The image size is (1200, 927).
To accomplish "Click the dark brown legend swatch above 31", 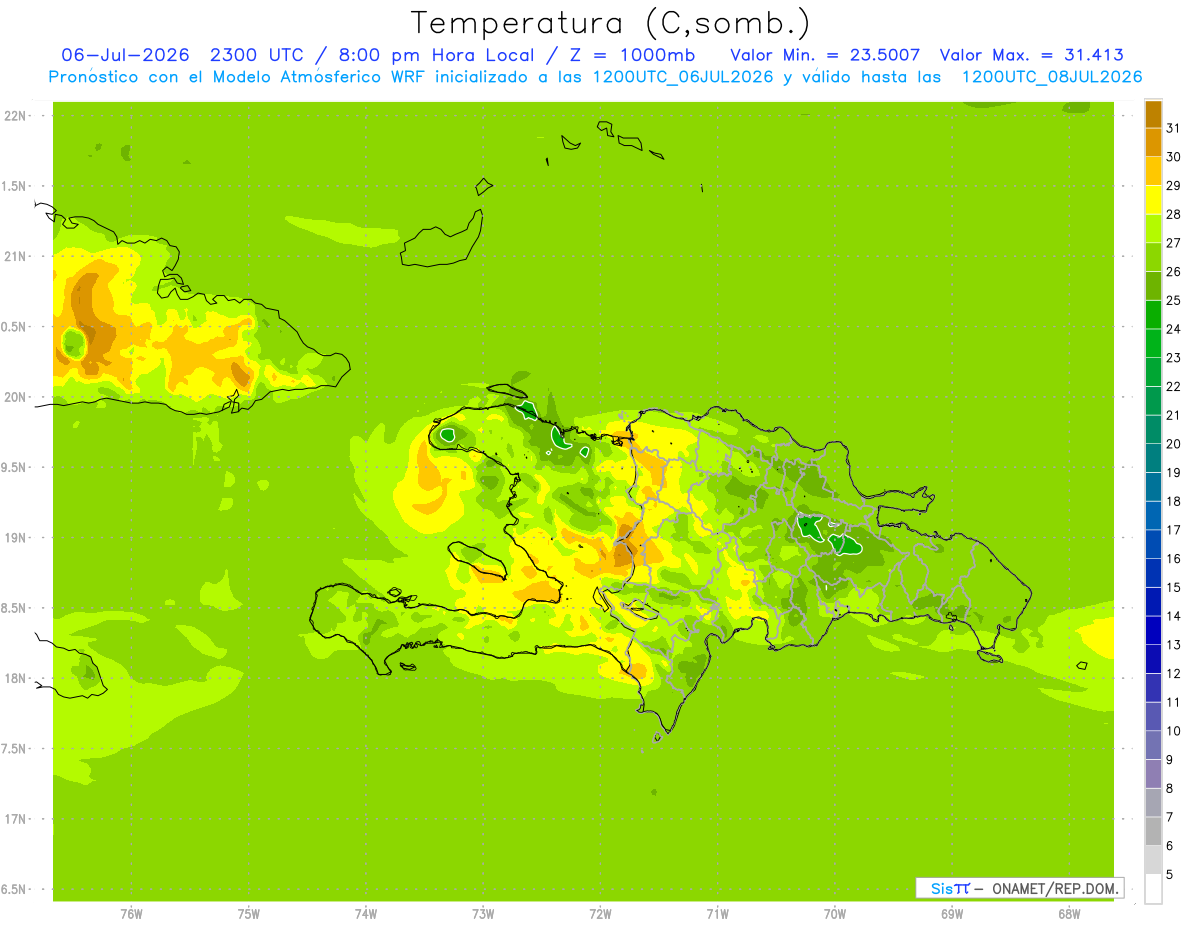I will (x=1153, y=114).
